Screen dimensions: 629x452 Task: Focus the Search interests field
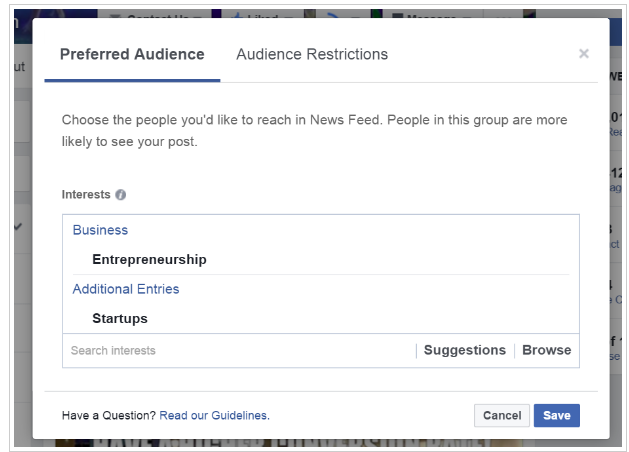tap(239, 351)
